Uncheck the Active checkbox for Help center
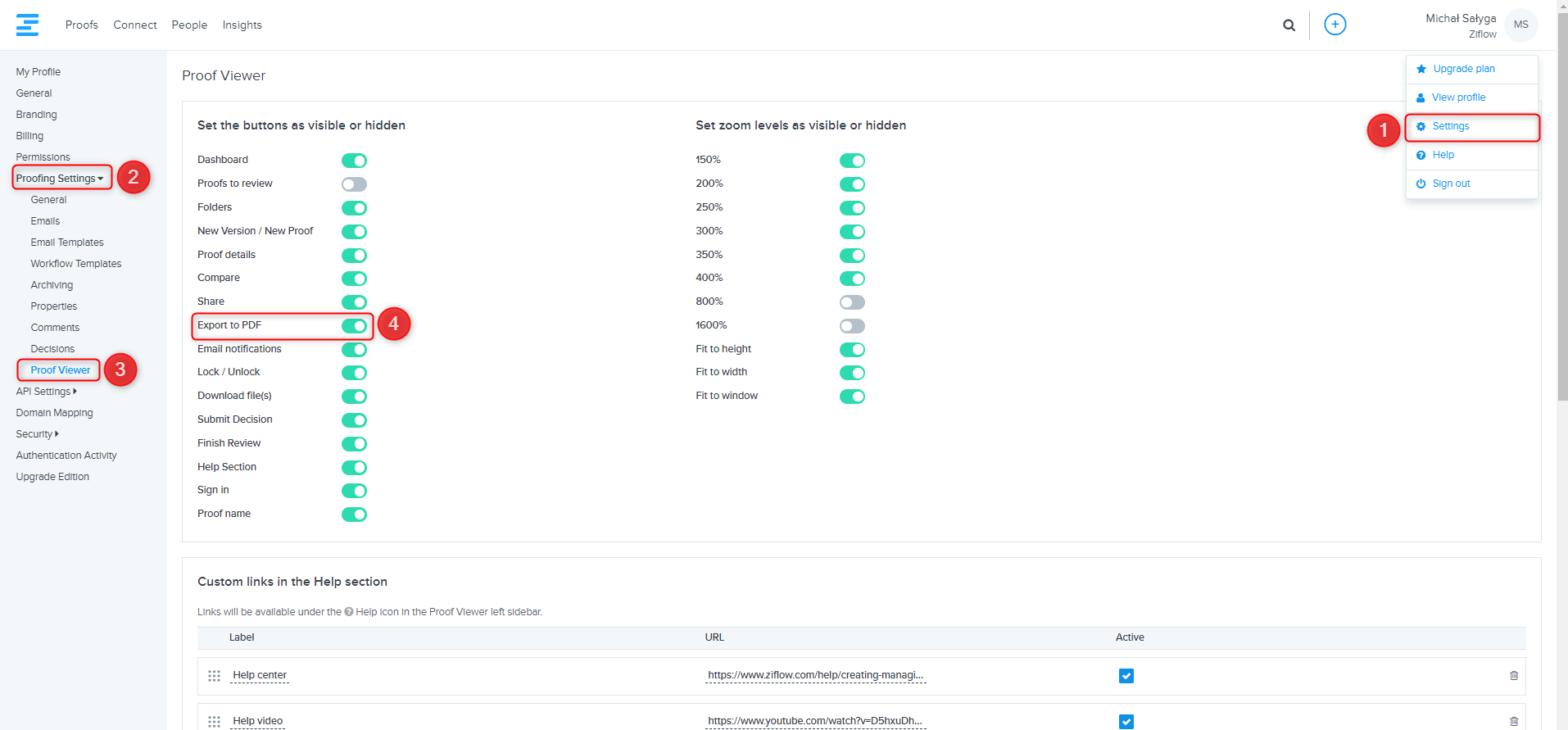This screenshot has height=730, width=1568. coord(1126,676)
